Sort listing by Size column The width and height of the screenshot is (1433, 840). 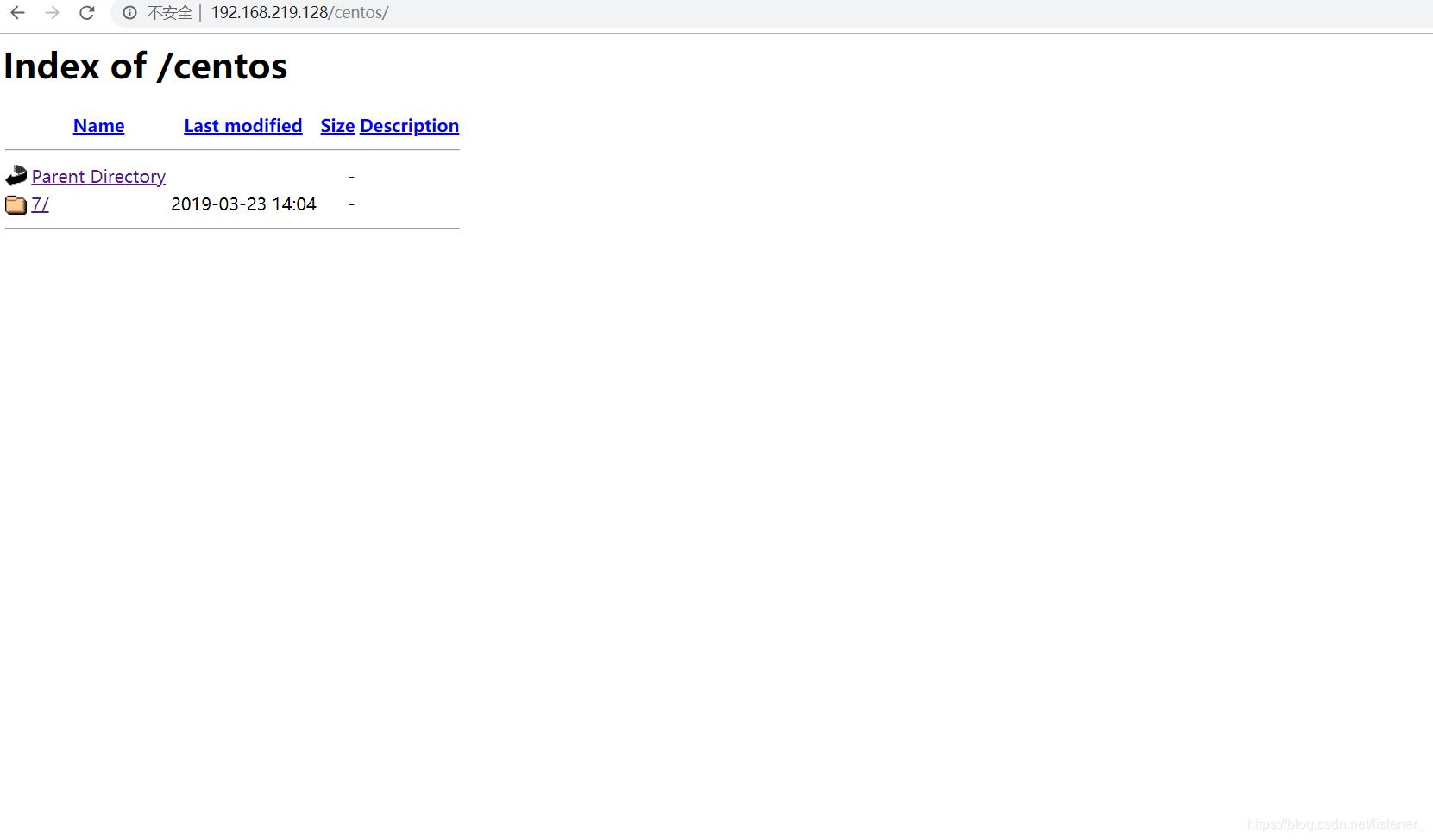[x=337, y=126]
